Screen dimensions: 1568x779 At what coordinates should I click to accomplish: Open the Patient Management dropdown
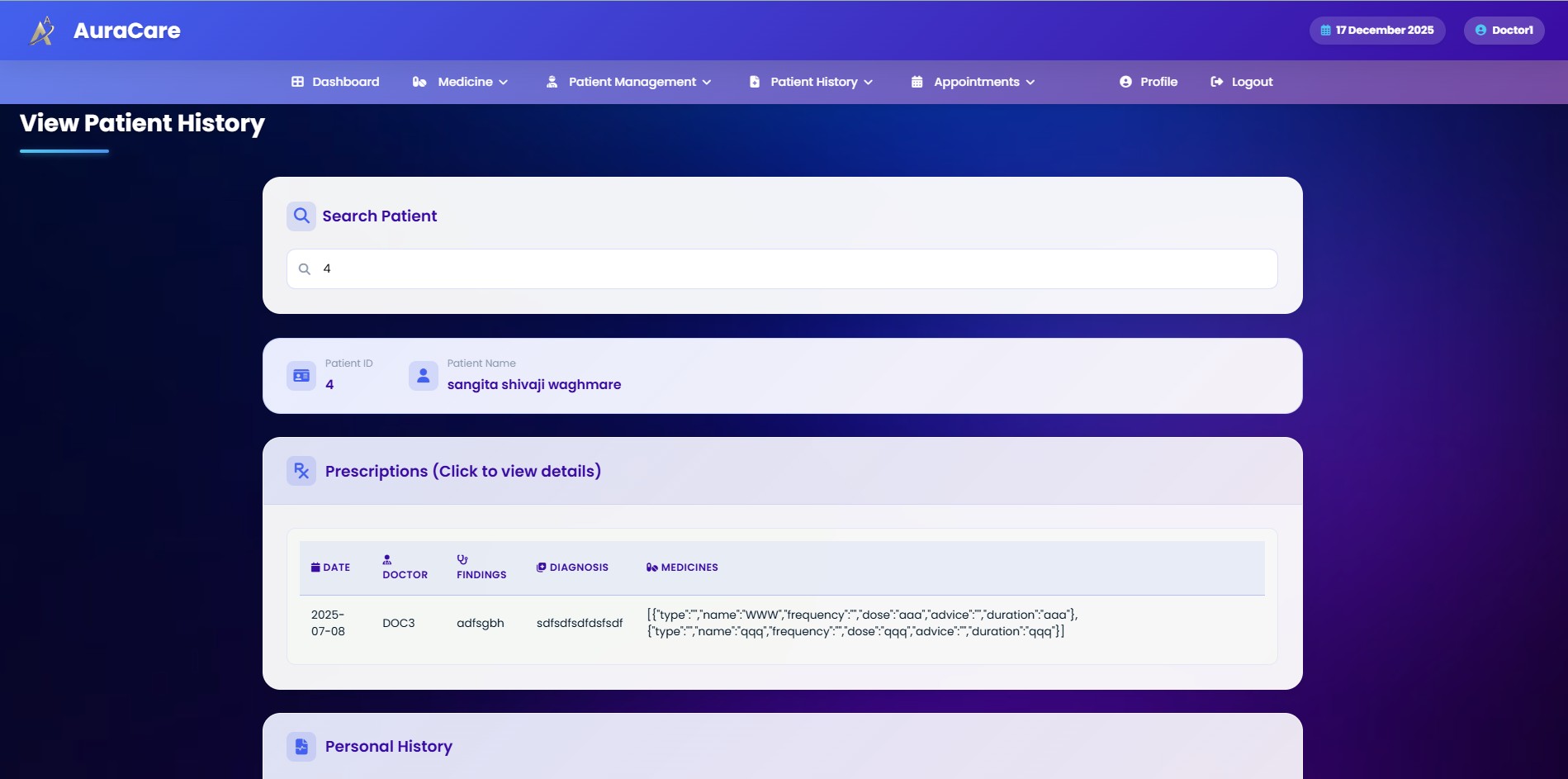[x=628, y=82]
